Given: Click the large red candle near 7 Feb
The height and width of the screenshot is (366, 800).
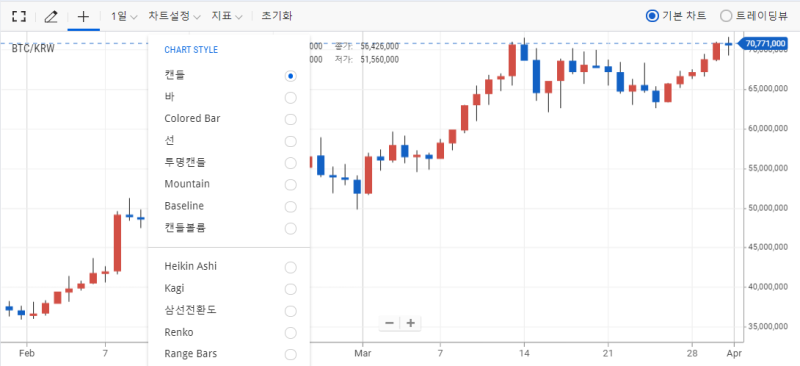Looking at the screenshot, I should pyautogui.click(x=117, y=242).
